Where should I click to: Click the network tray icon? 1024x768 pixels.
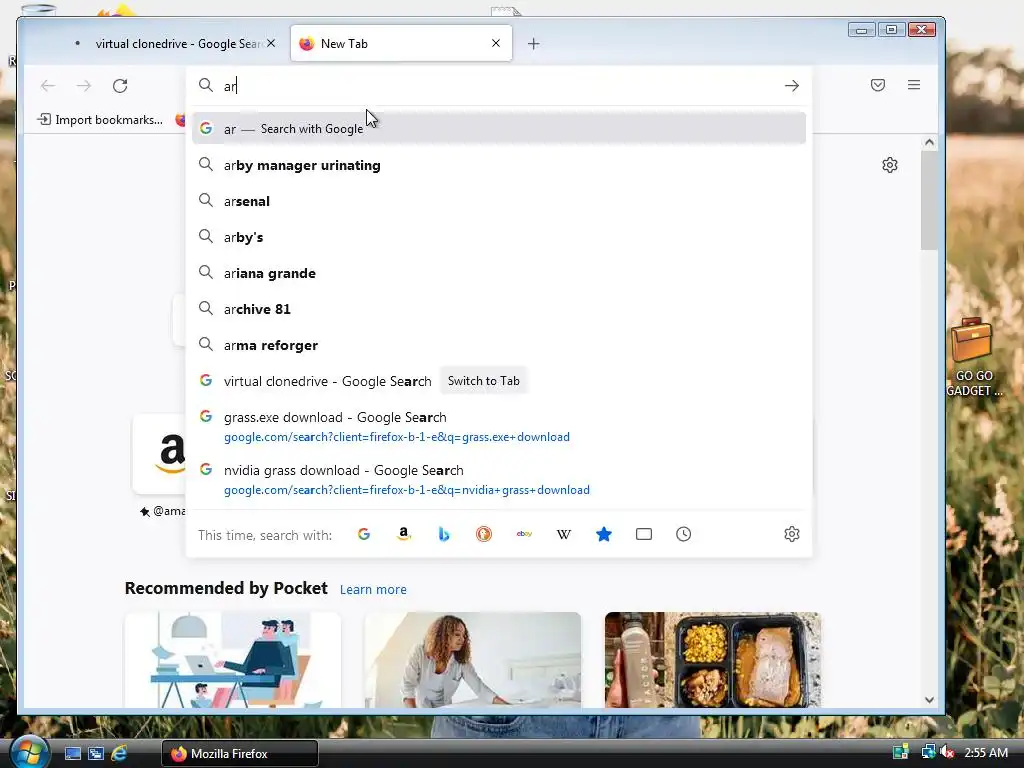point(928,752)
